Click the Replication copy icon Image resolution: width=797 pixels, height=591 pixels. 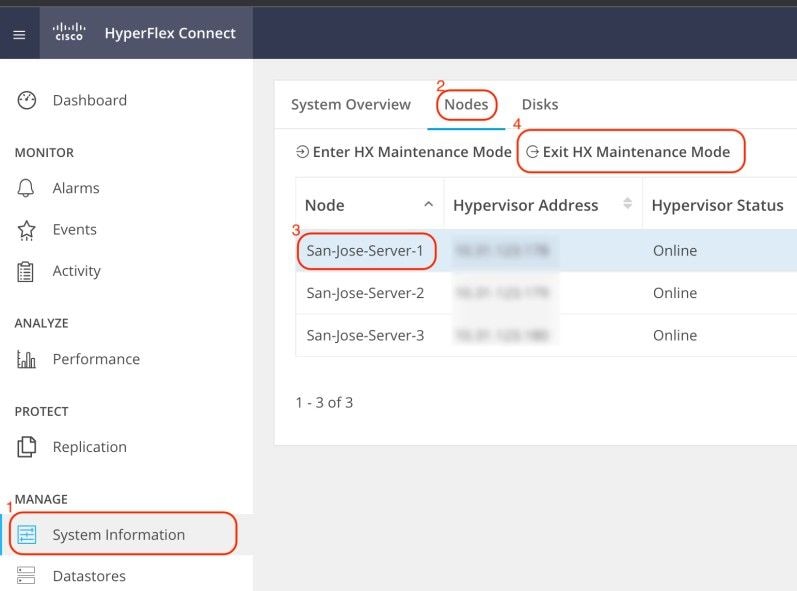[26, 447]
